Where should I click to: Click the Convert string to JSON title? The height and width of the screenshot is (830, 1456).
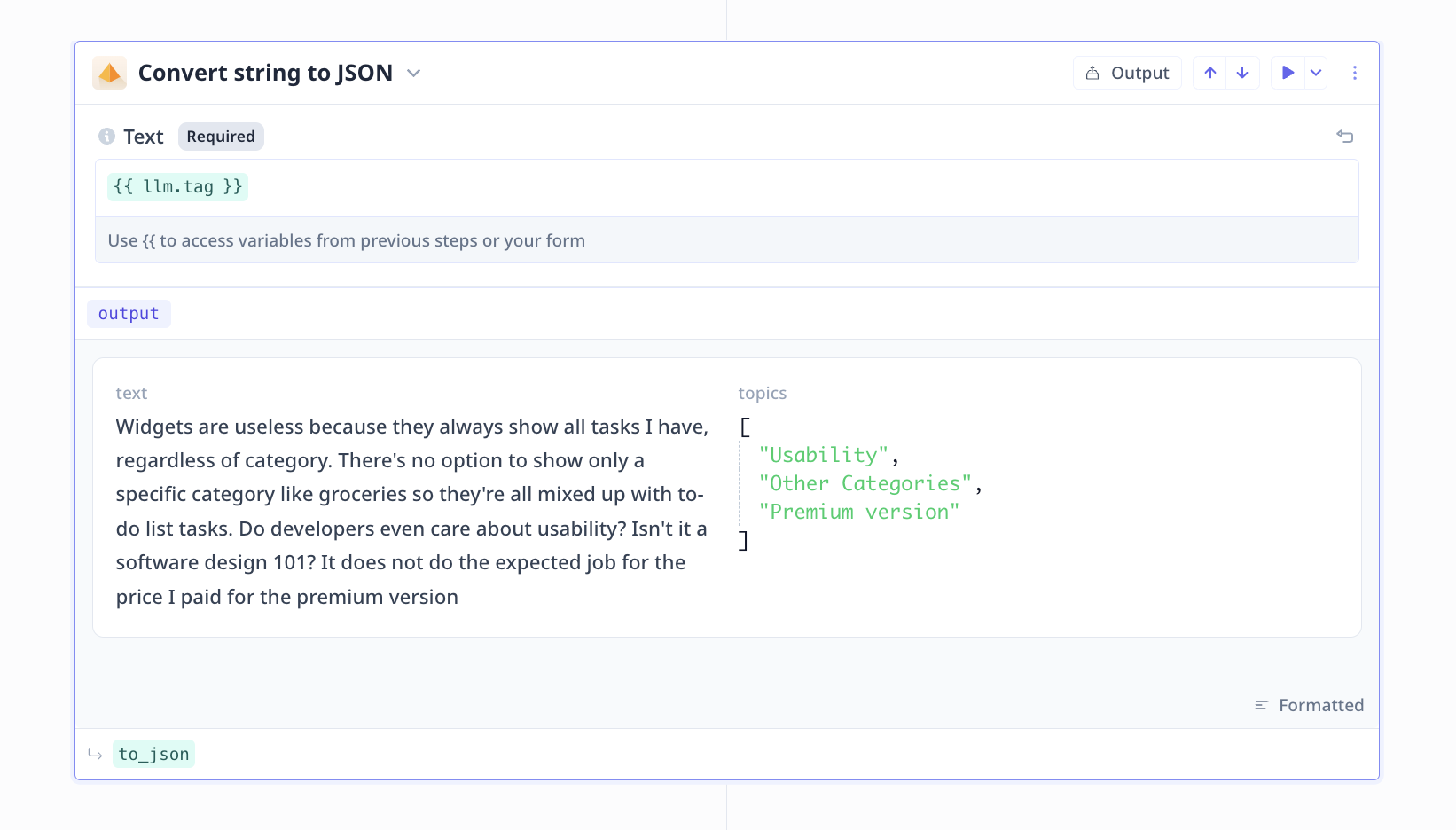[x=265, y=73]
